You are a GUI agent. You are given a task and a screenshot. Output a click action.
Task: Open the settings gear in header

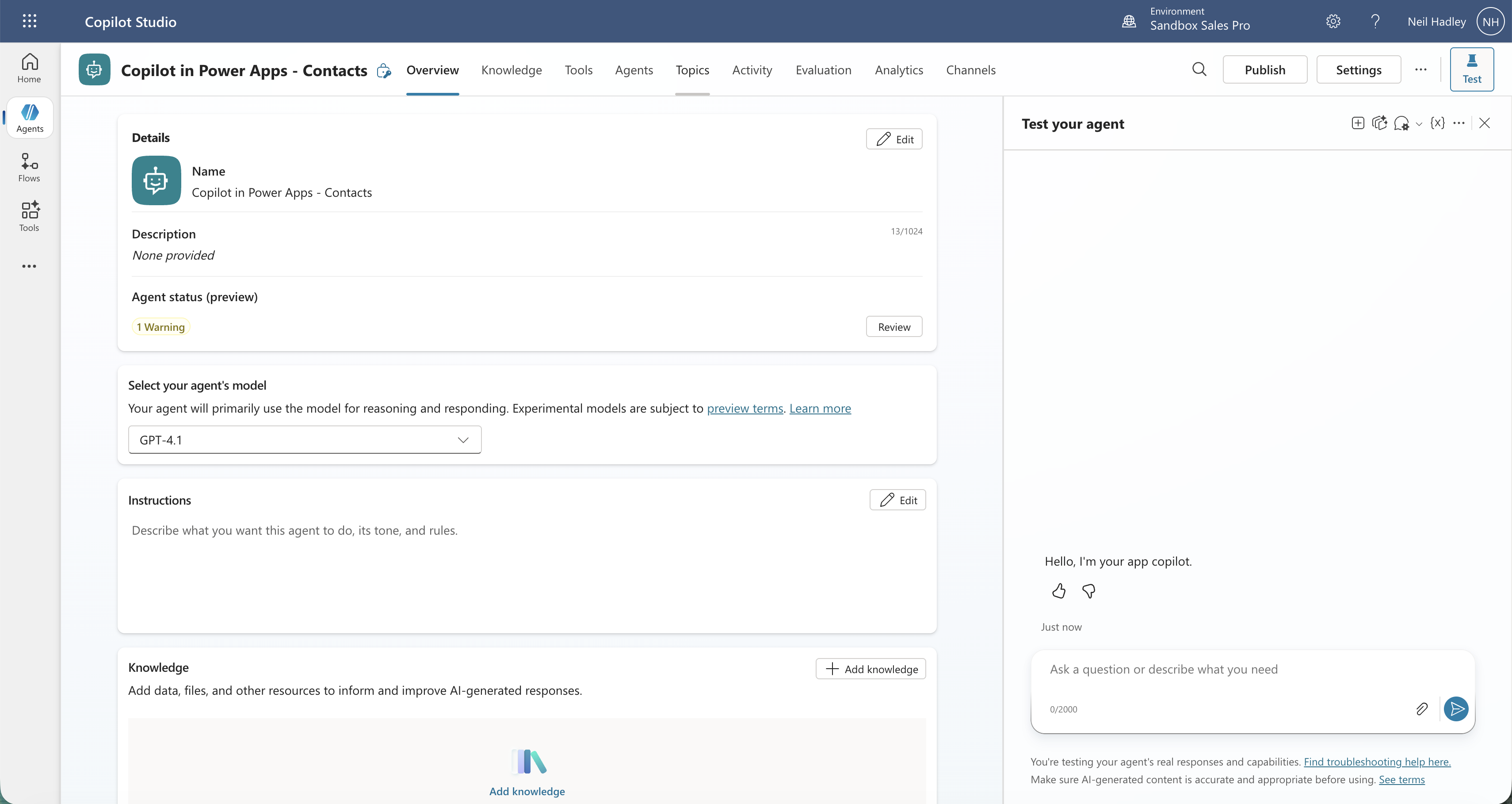1333,22
